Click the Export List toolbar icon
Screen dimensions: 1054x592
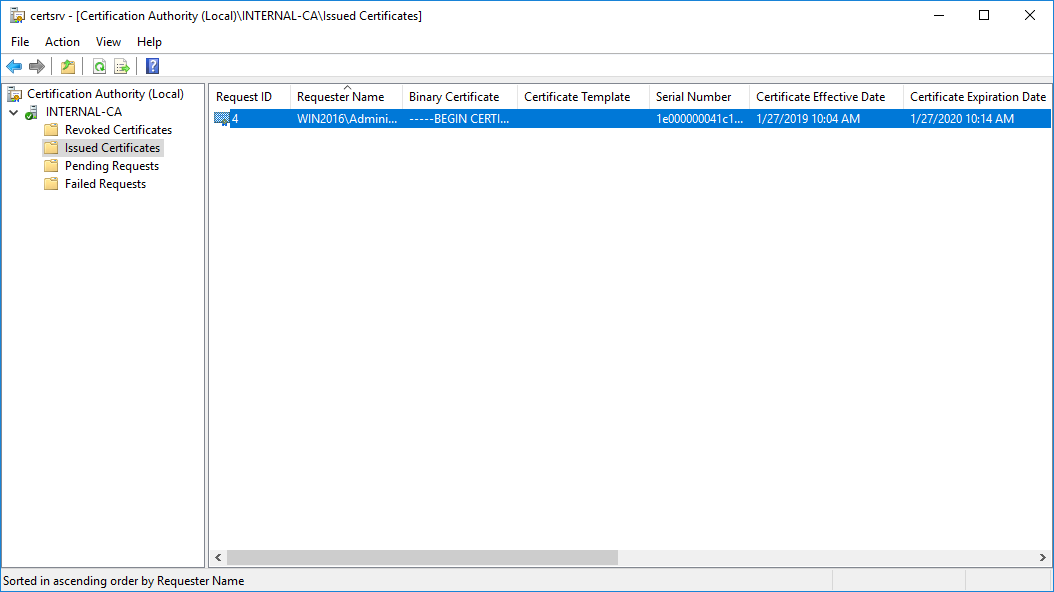pos(122,67)
